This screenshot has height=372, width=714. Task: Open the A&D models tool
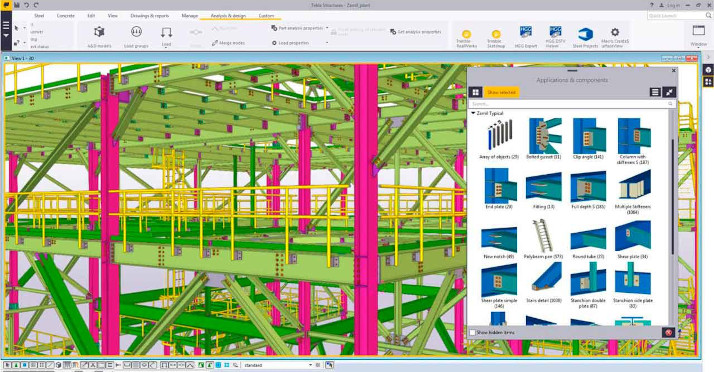point(99,36)
